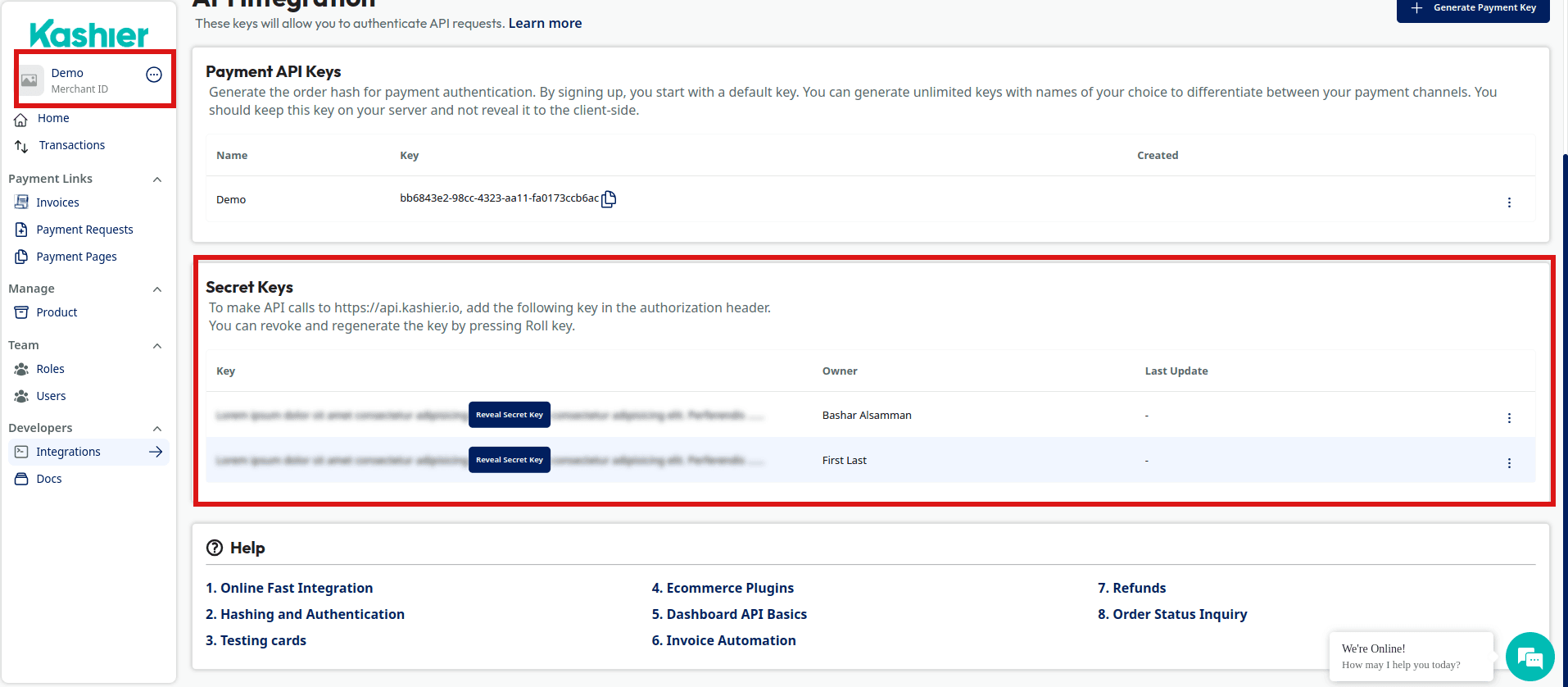Select the payment key text bb6843e2-98cc-4323-aa11-fa0173ccb6ac
Screen dimensions: 1568x687
coord(499,198)
